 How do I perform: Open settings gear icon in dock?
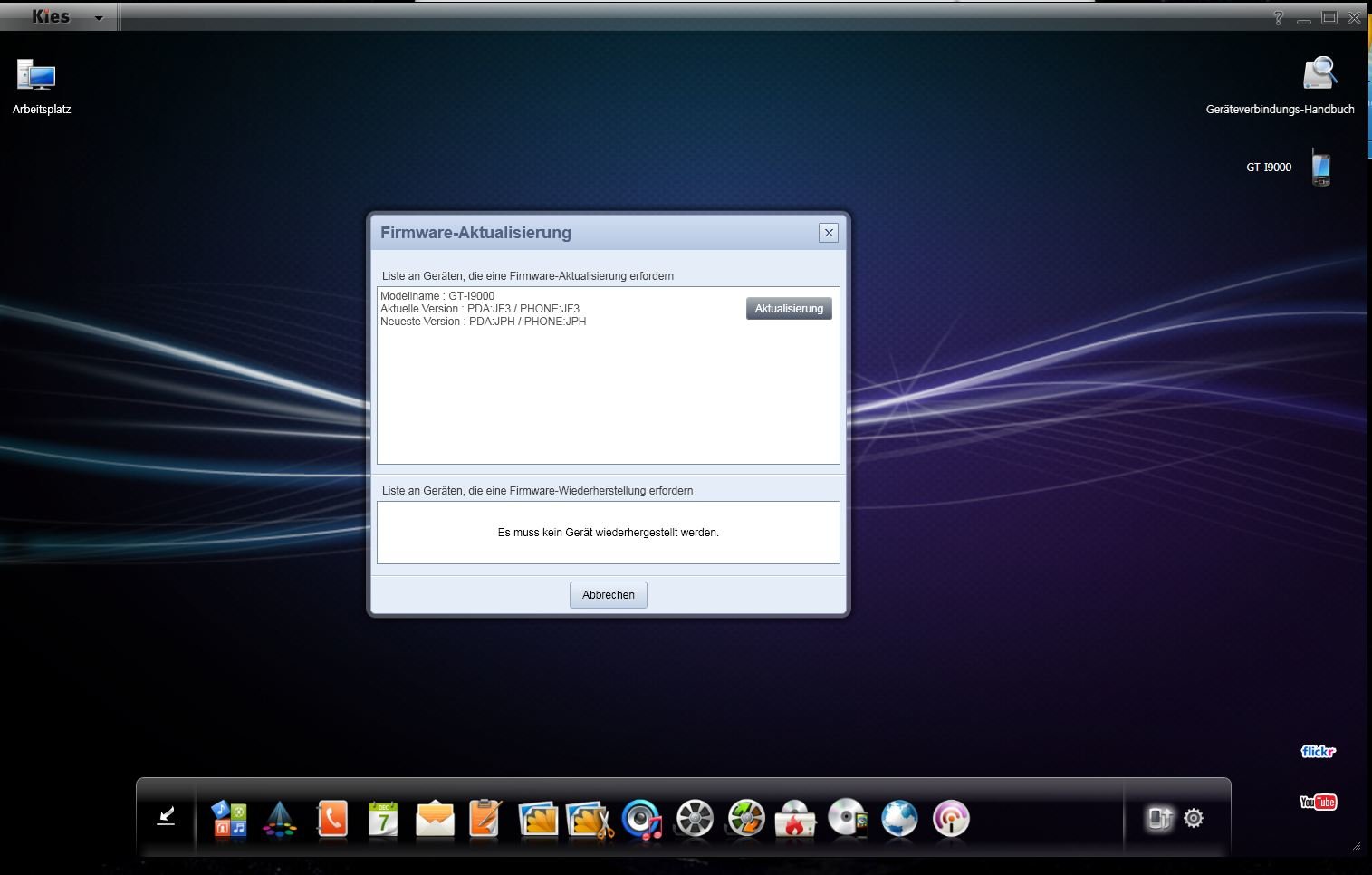1194,818
